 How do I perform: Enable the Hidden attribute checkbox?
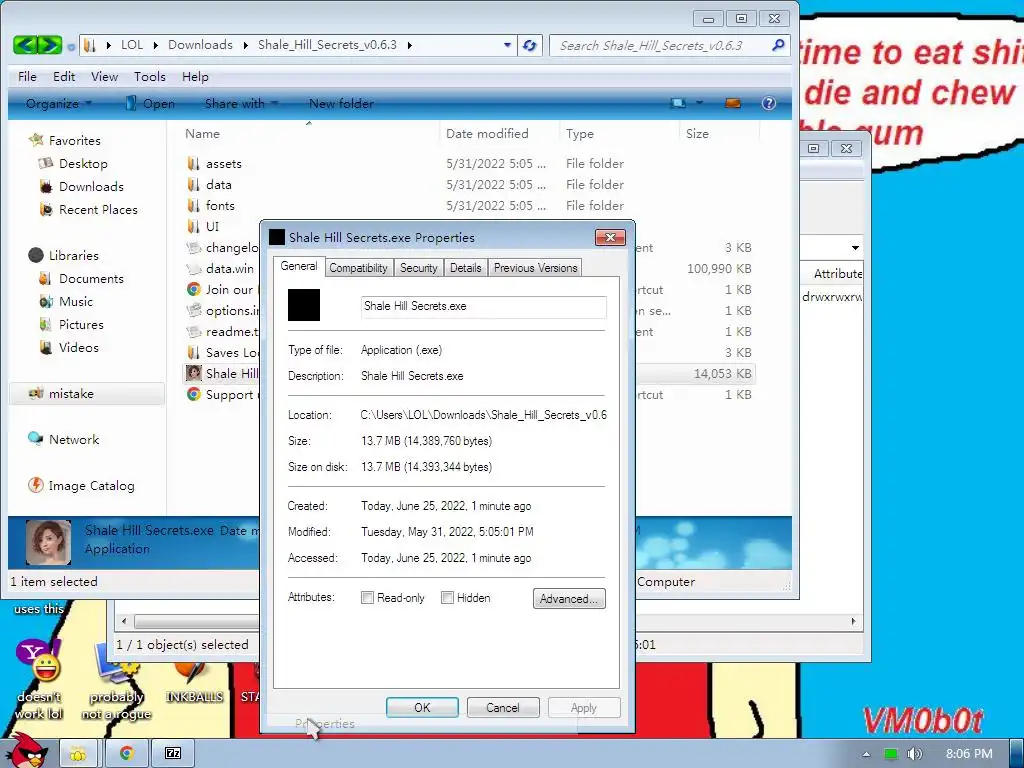point(447,598)
